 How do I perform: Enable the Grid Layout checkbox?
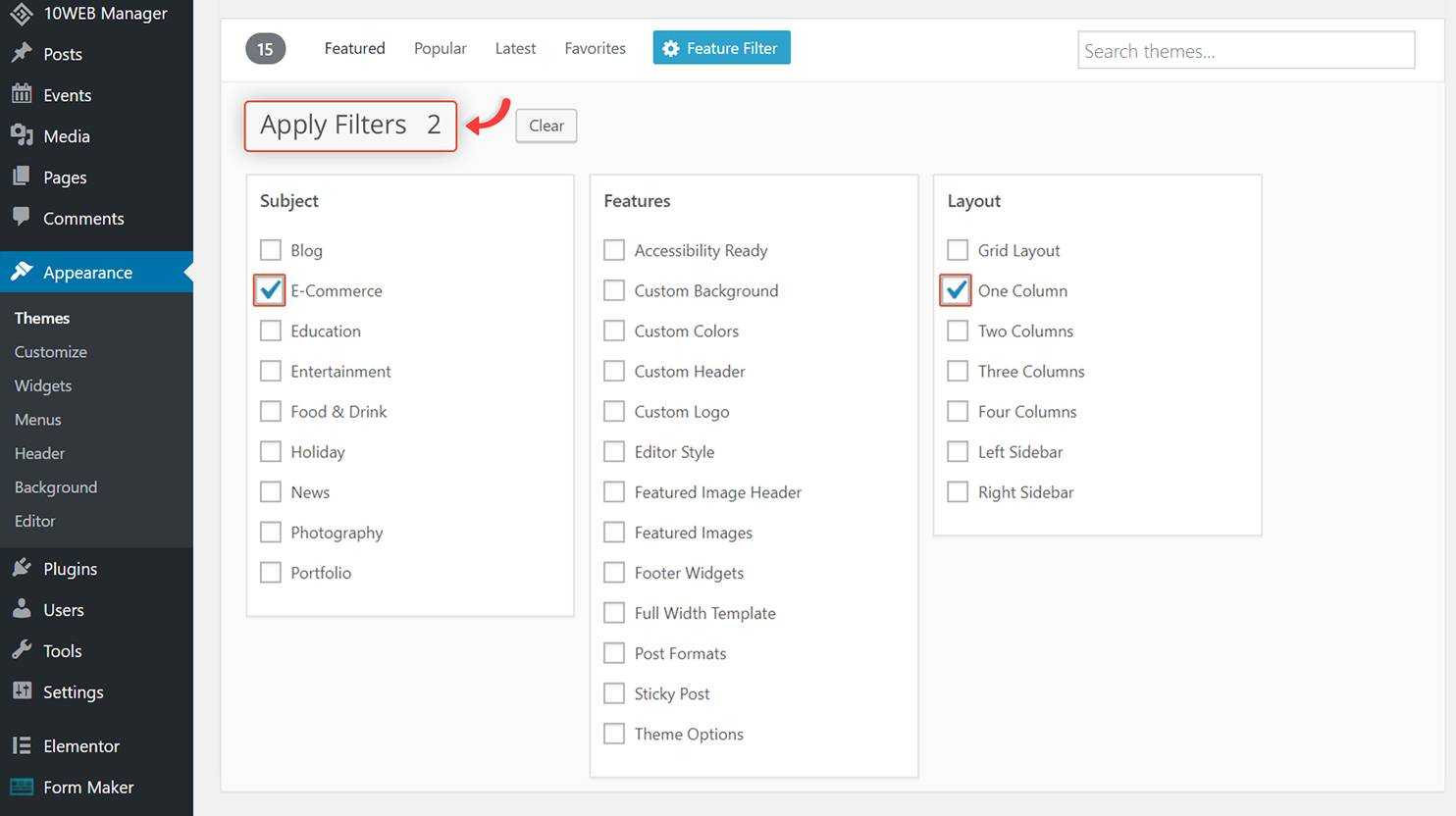[958, 250]
